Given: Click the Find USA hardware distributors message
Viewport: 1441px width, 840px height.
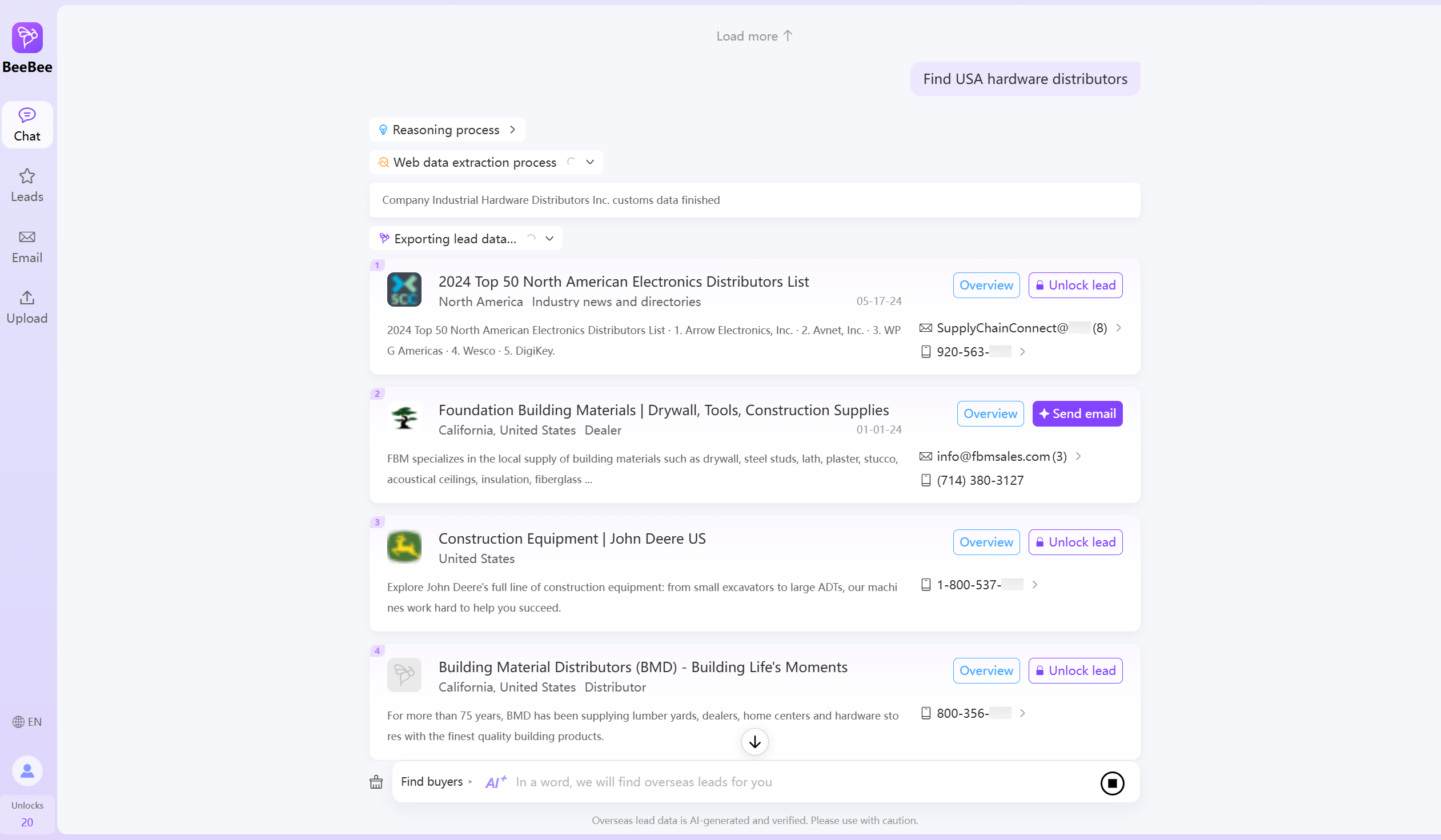Looking at the screenshot, I should 1025,79.
